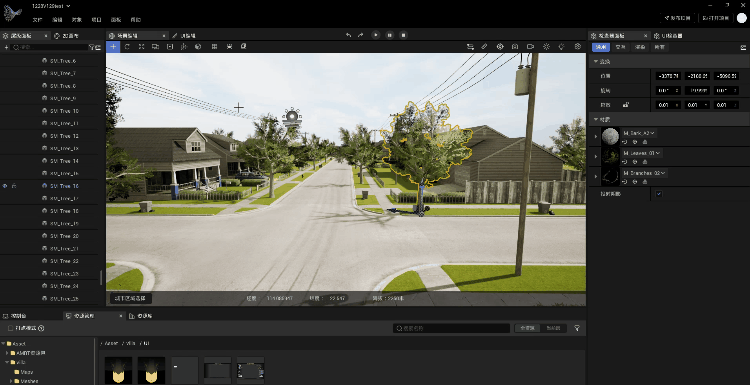The image size is (750, 385).
Task: Switch to the console tab in bottom panel
Action: pos(14,316)
